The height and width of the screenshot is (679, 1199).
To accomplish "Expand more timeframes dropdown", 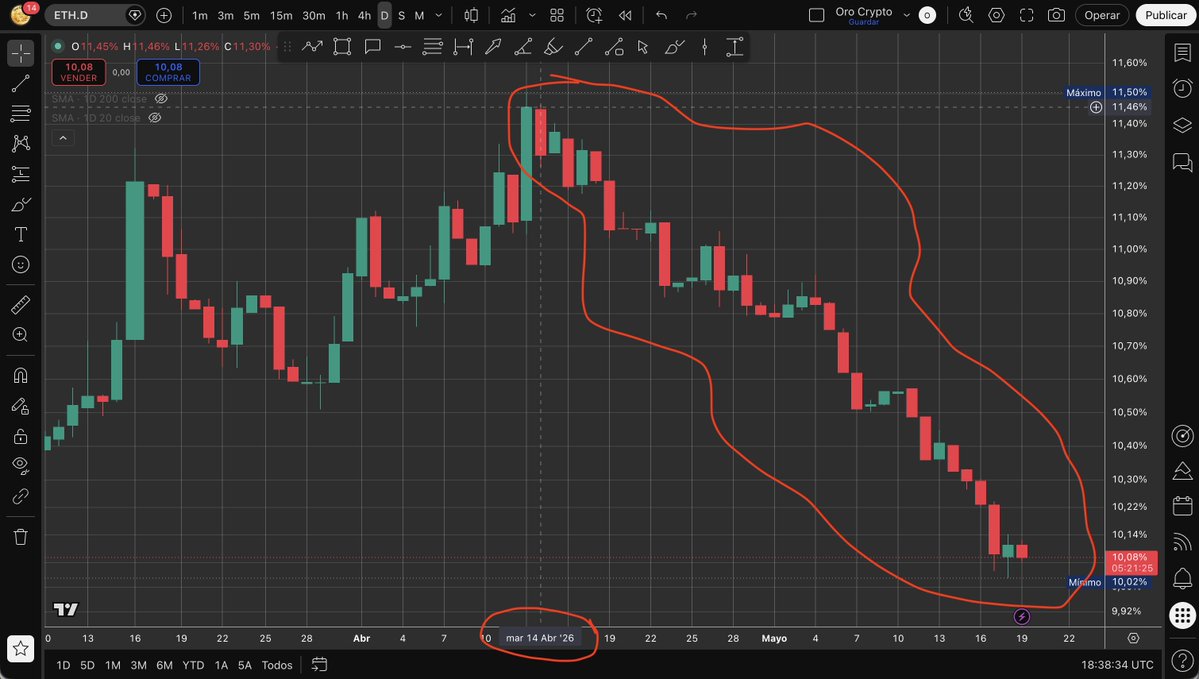I will click(438, 15).
